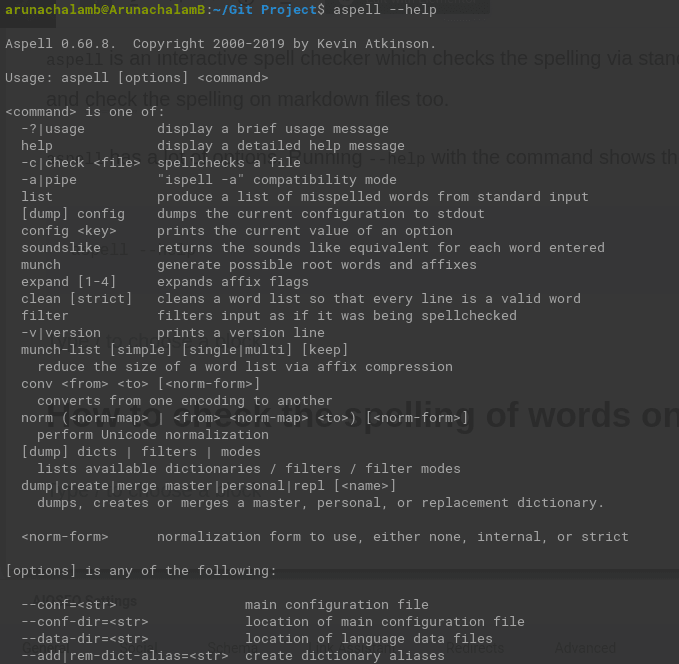This screenshot has height=664, width=679.
Task: Click 'generate possible root words and affixes' text
Action: (317, 265)
